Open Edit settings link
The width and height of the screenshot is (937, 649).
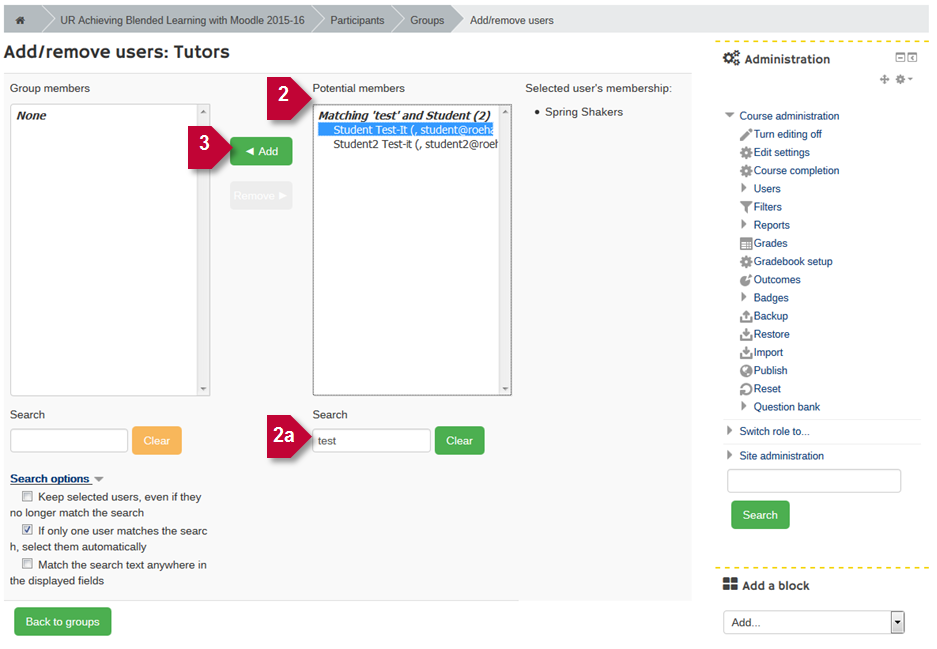click(782, 152)
